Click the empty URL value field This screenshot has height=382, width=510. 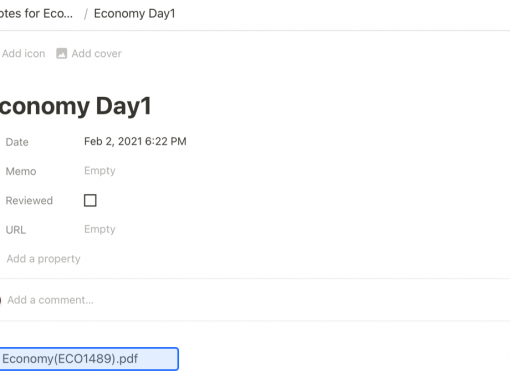pos(99,229)
